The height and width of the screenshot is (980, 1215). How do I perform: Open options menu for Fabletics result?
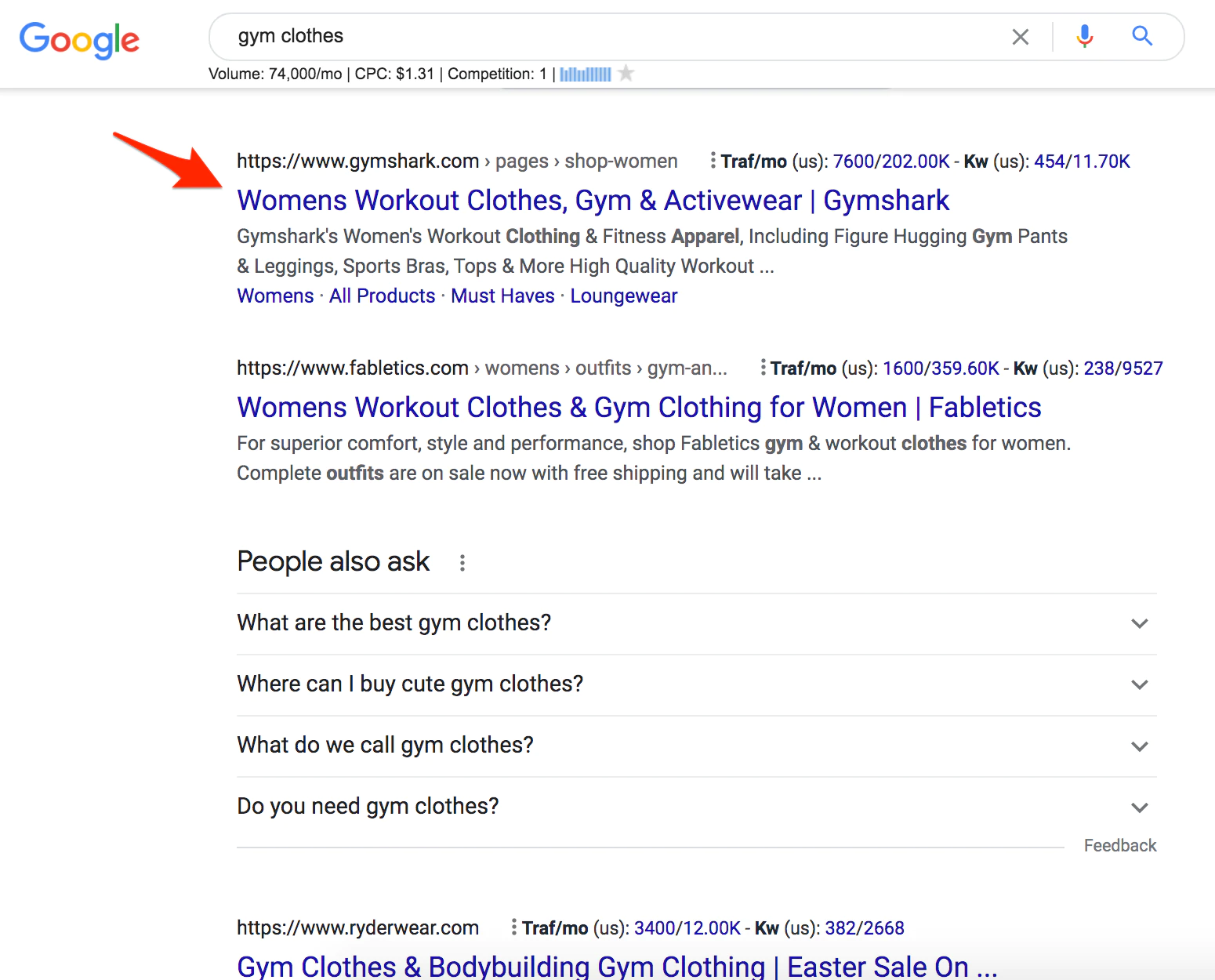(762, 368)
